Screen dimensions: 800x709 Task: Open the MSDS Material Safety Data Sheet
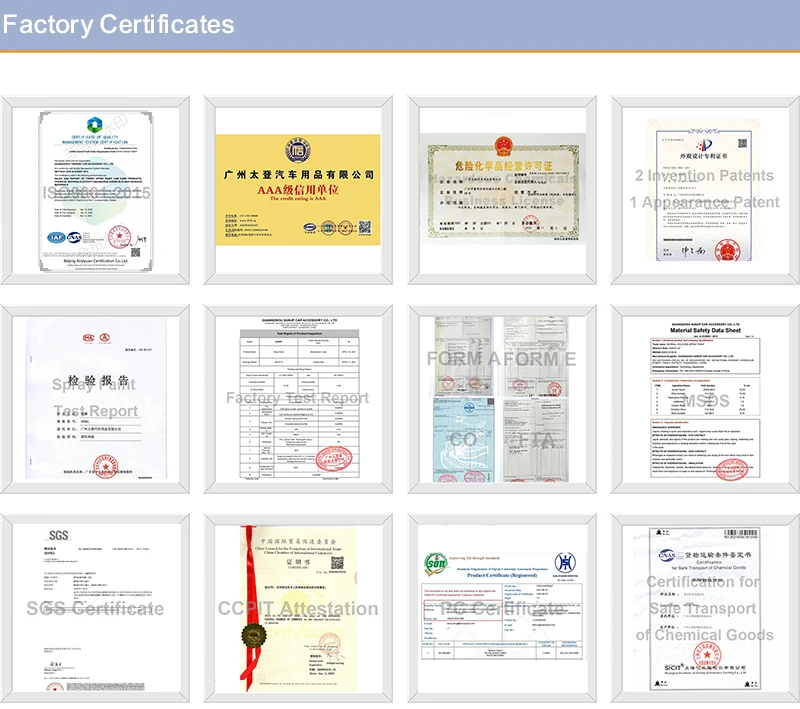click(x=704, y=400)
